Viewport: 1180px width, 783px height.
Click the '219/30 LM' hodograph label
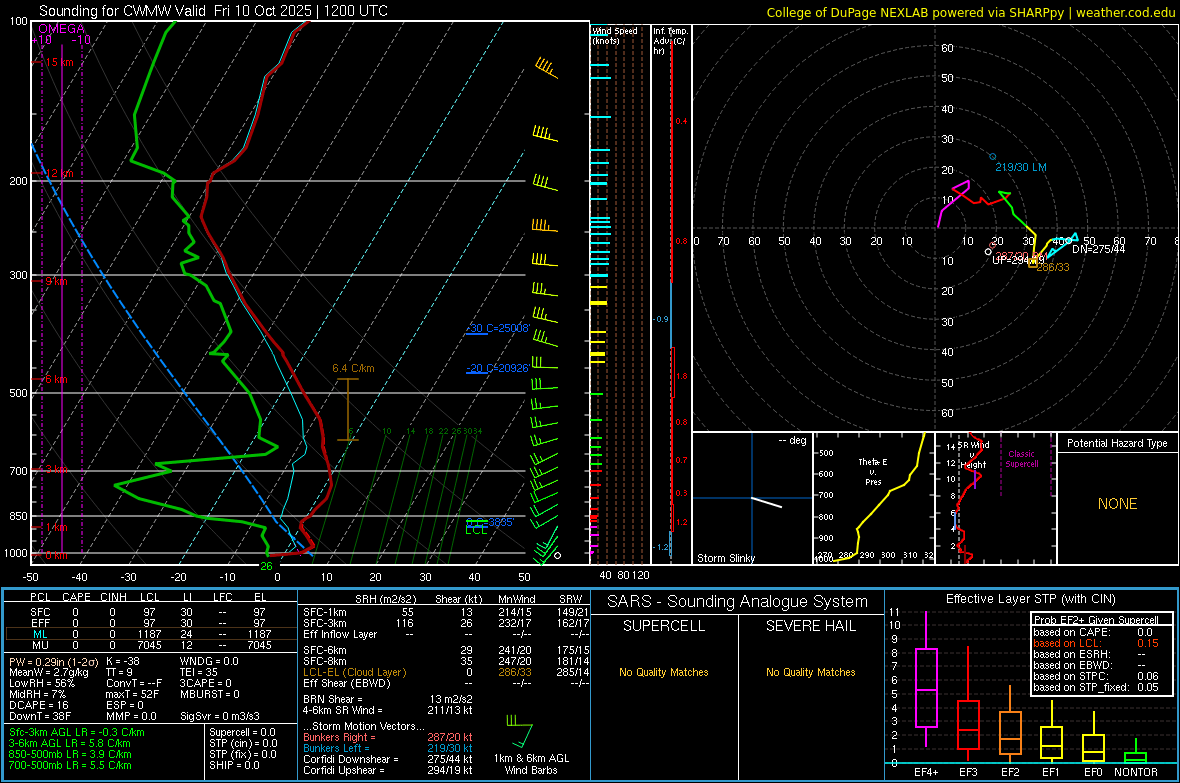click(1020, 167)
